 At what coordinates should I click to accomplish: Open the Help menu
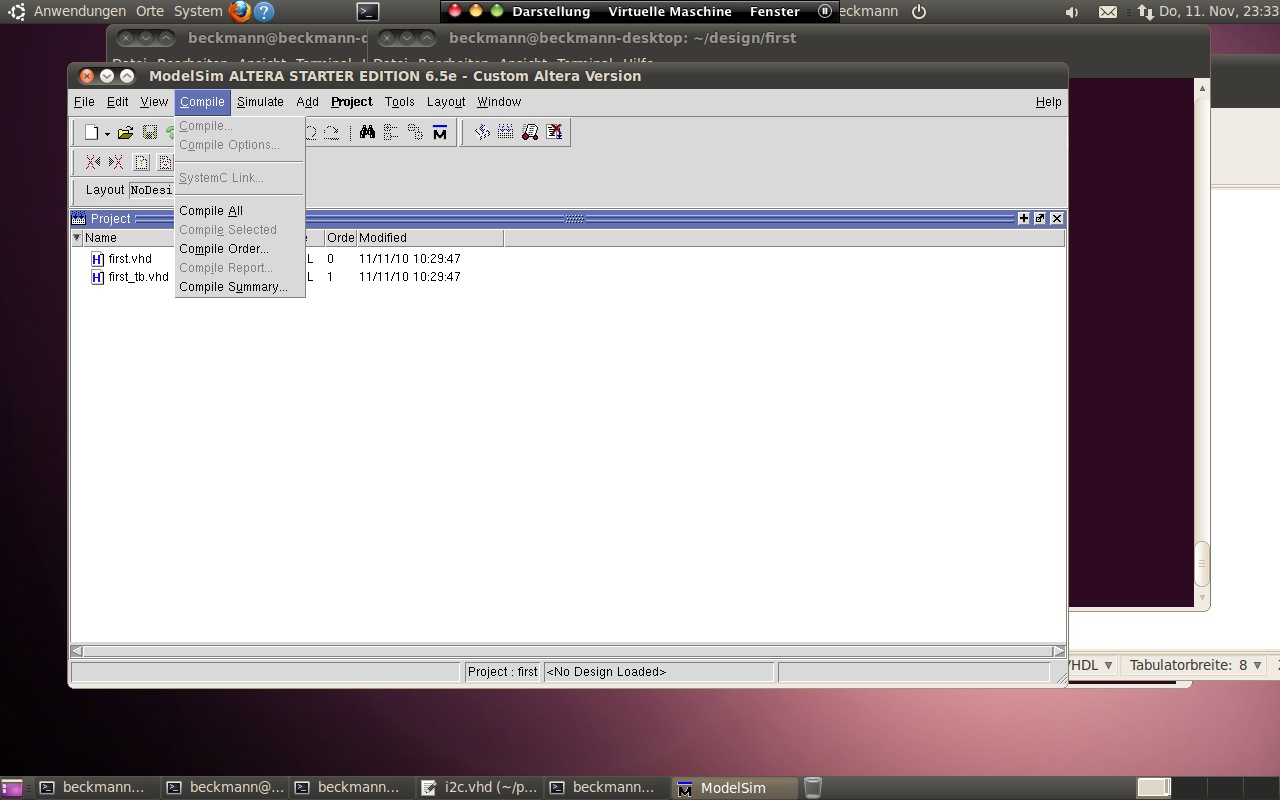point(1048,102)
